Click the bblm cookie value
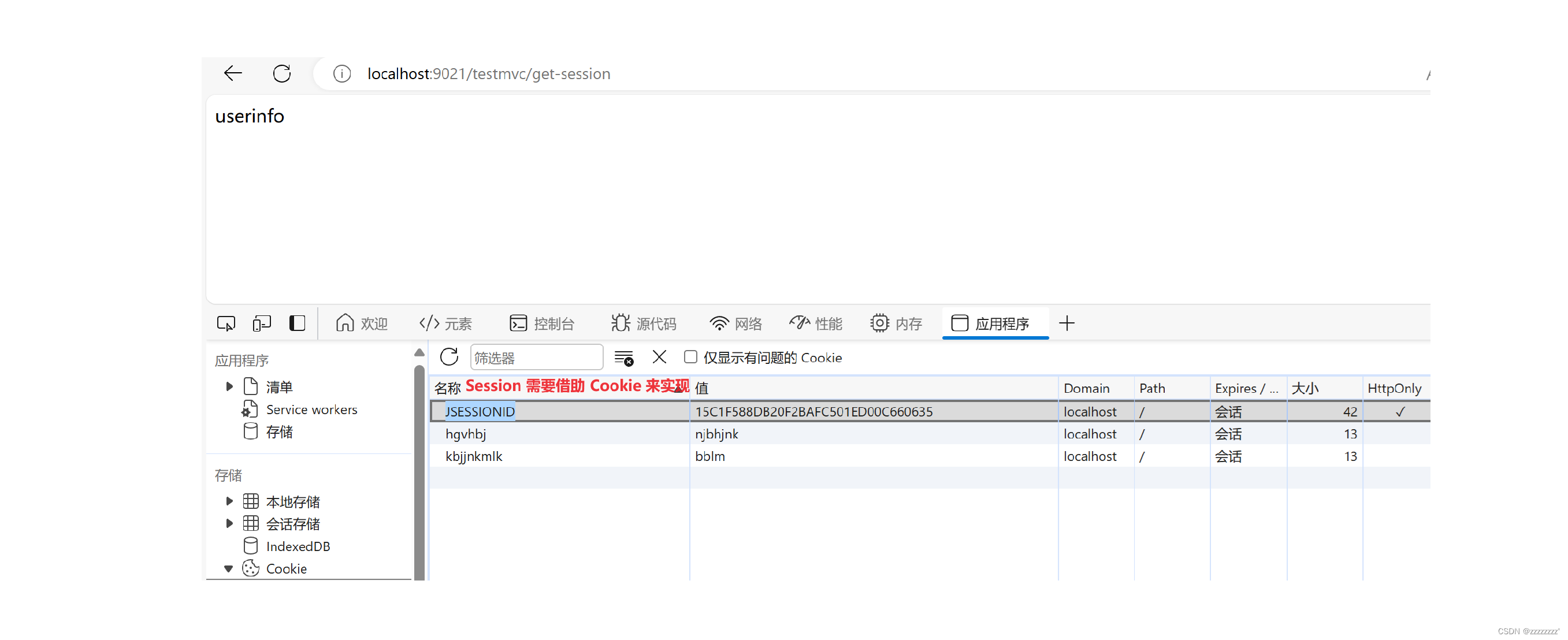Viewport: 1568px width, 640px height. pos(709,456)
